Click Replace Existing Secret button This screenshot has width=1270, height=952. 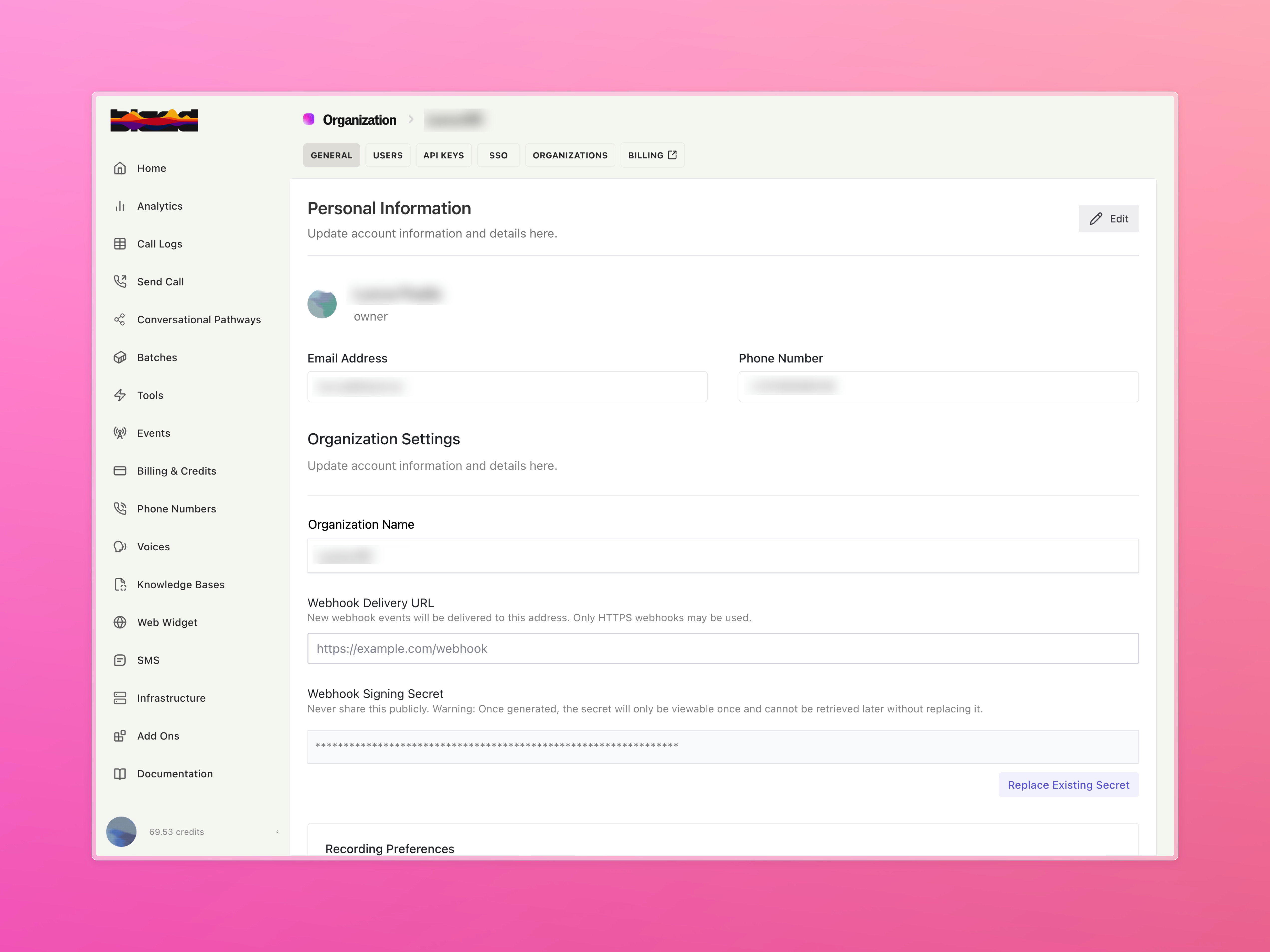pos(1069,785)
